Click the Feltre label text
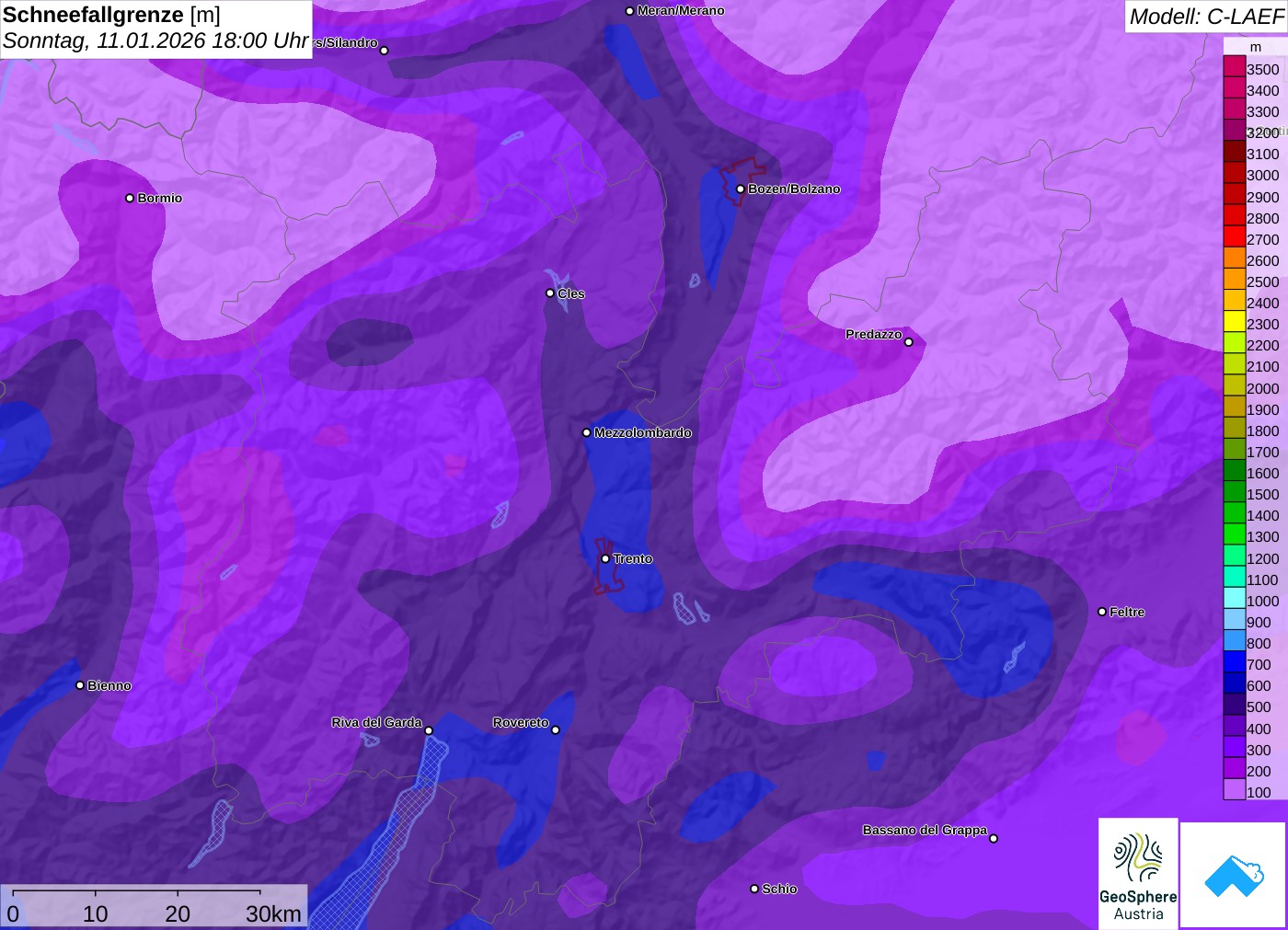 click(x=1127, y=612)
